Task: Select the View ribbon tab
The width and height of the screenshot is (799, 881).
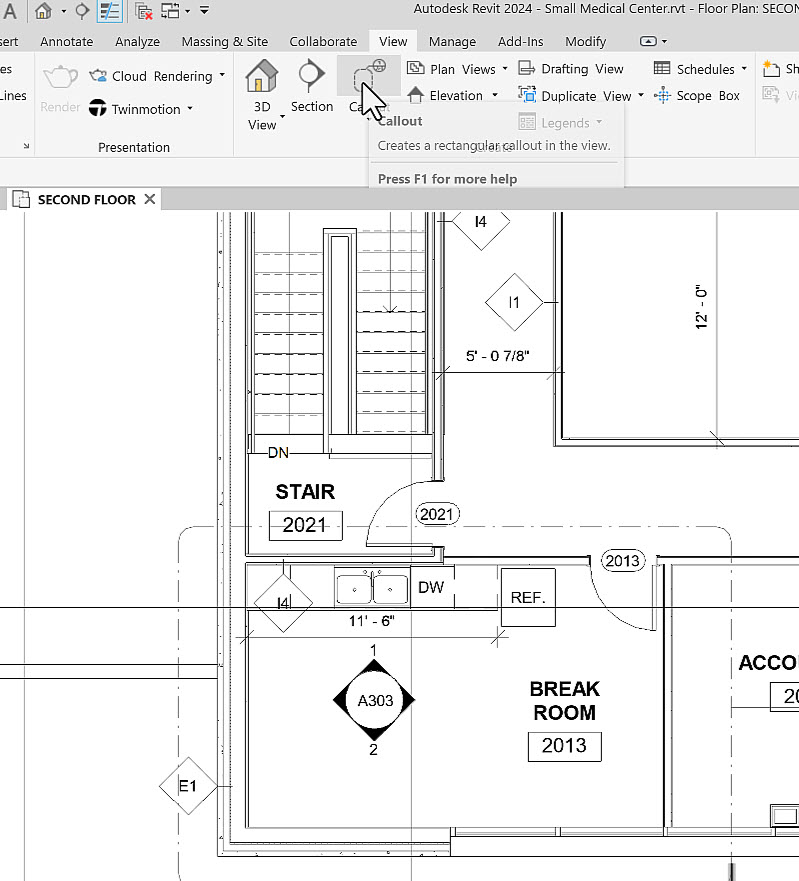Action: click(393, 42)
